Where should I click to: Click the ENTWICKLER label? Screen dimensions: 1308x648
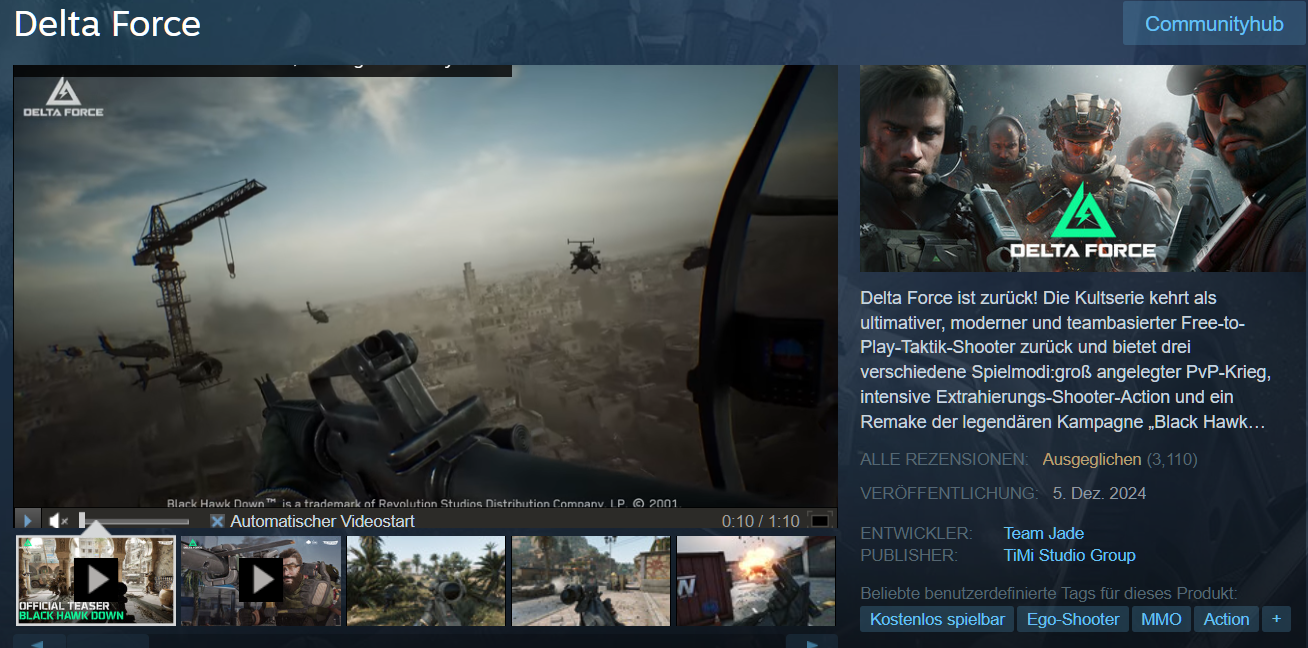pos(916,533)
